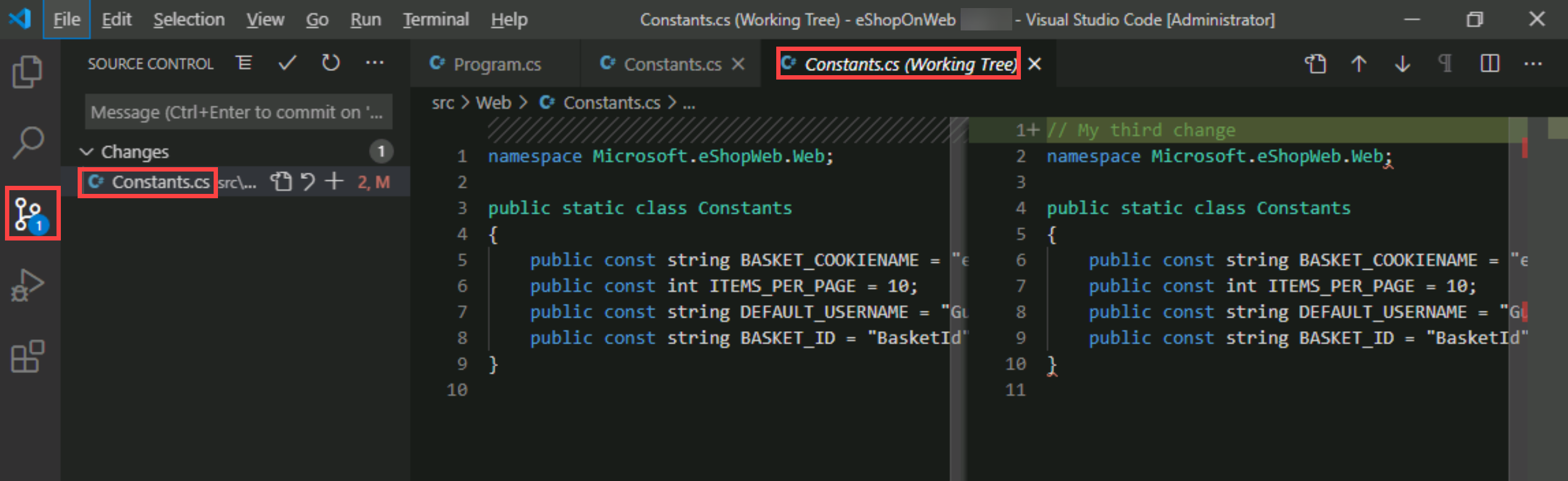Open the Run menu

tap(365, 20)
